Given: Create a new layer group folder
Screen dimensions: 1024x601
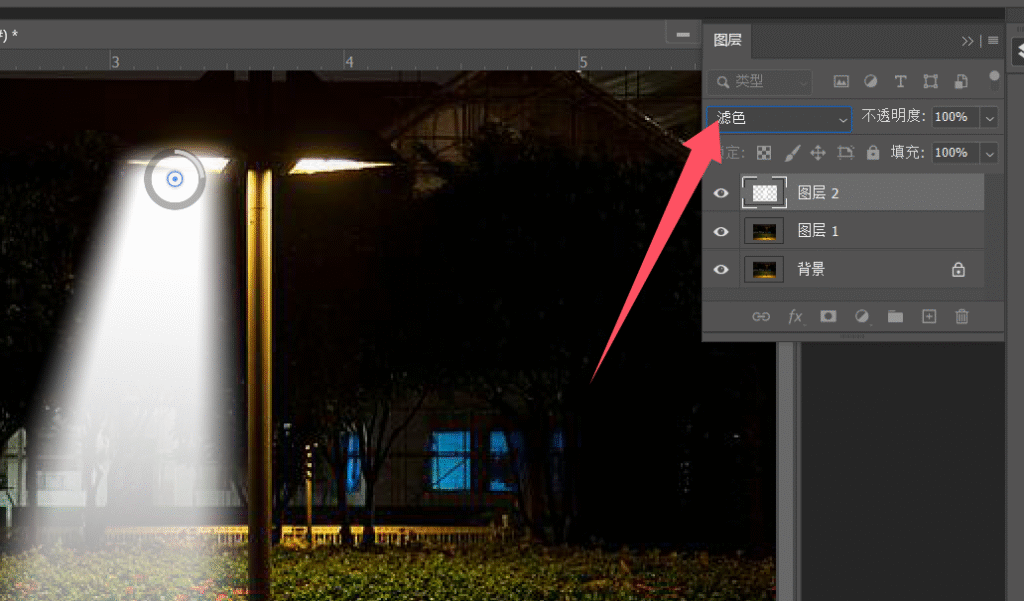Looking at the screenshot, I should pos(895,317).
